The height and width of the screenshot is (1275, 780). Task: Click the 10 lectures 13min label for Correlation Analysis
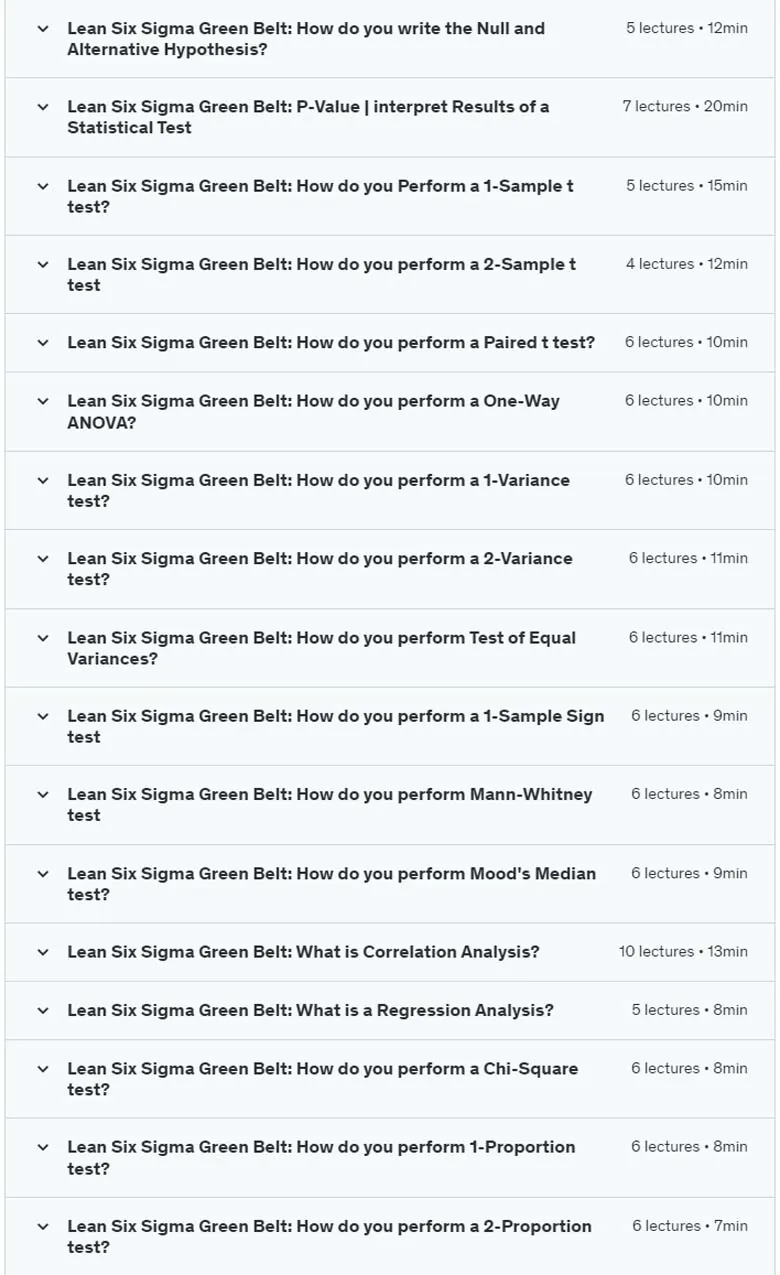click(x=683, y=952)
